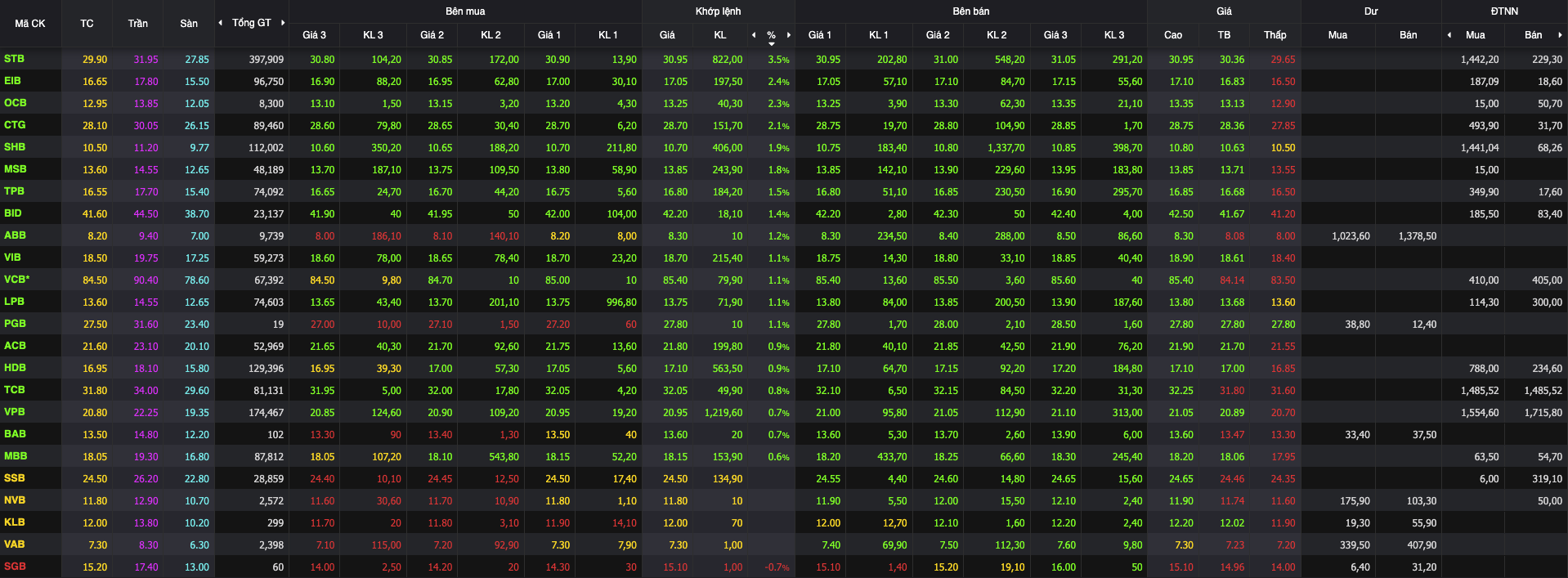Open the TCB stock symbol
1568x578 pixels.
(x=14, y=390)
